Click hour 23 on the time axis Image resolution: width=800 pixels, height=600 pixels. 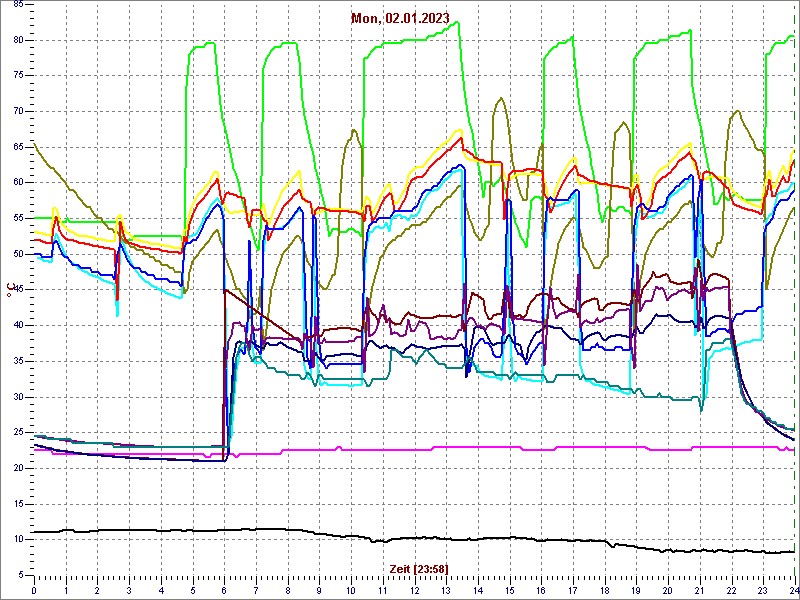pos(763,590)
